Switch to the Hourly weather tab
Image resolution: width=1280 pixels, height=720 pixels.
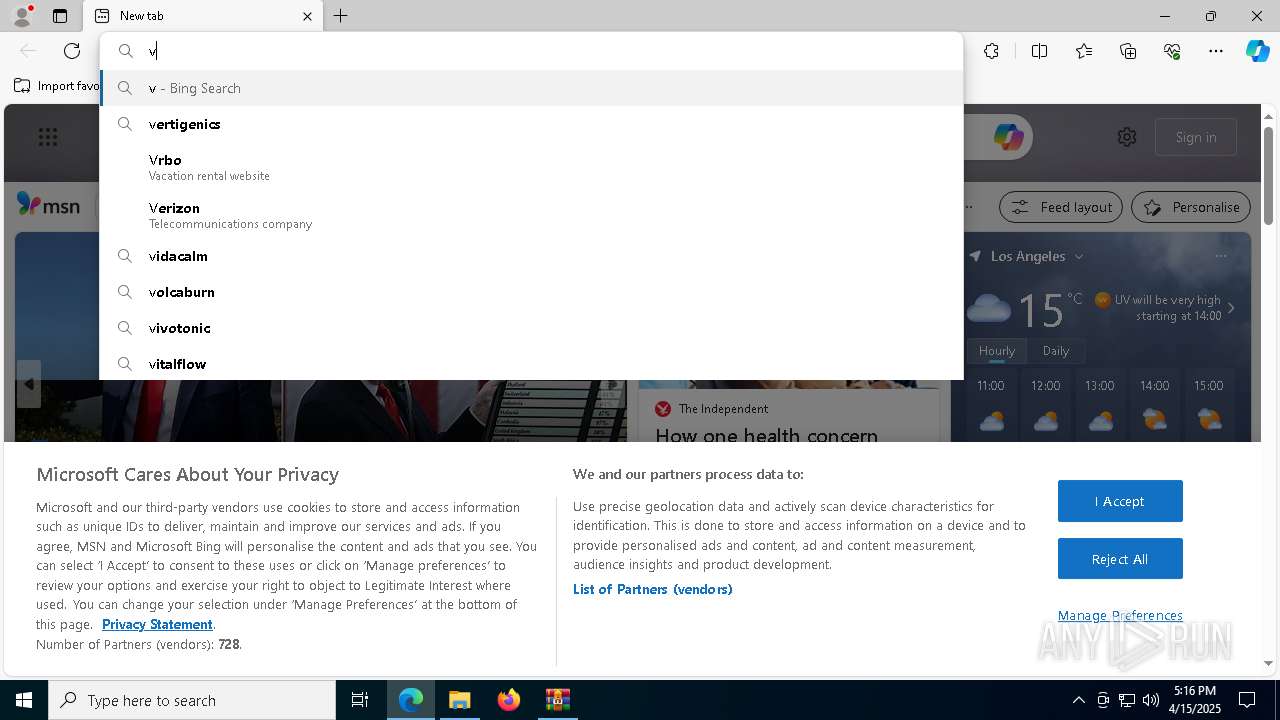coord(996,351)
